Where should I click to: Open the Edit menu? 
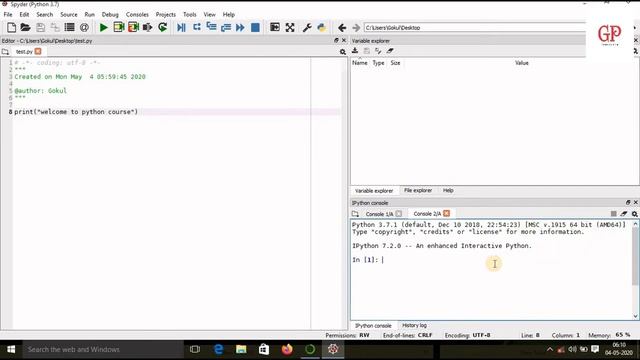(x=24, y=14)
